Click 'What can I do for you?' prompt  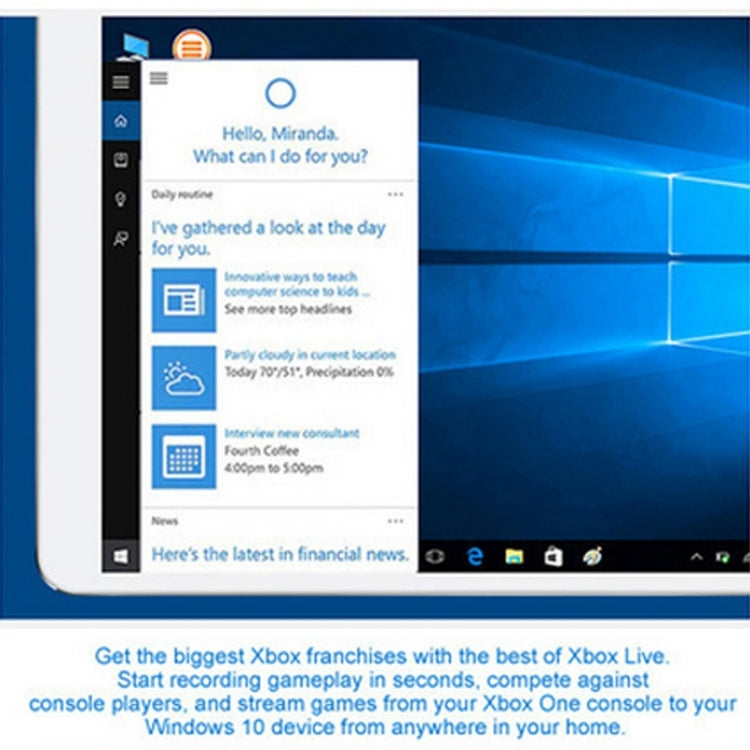pos(280,156)
